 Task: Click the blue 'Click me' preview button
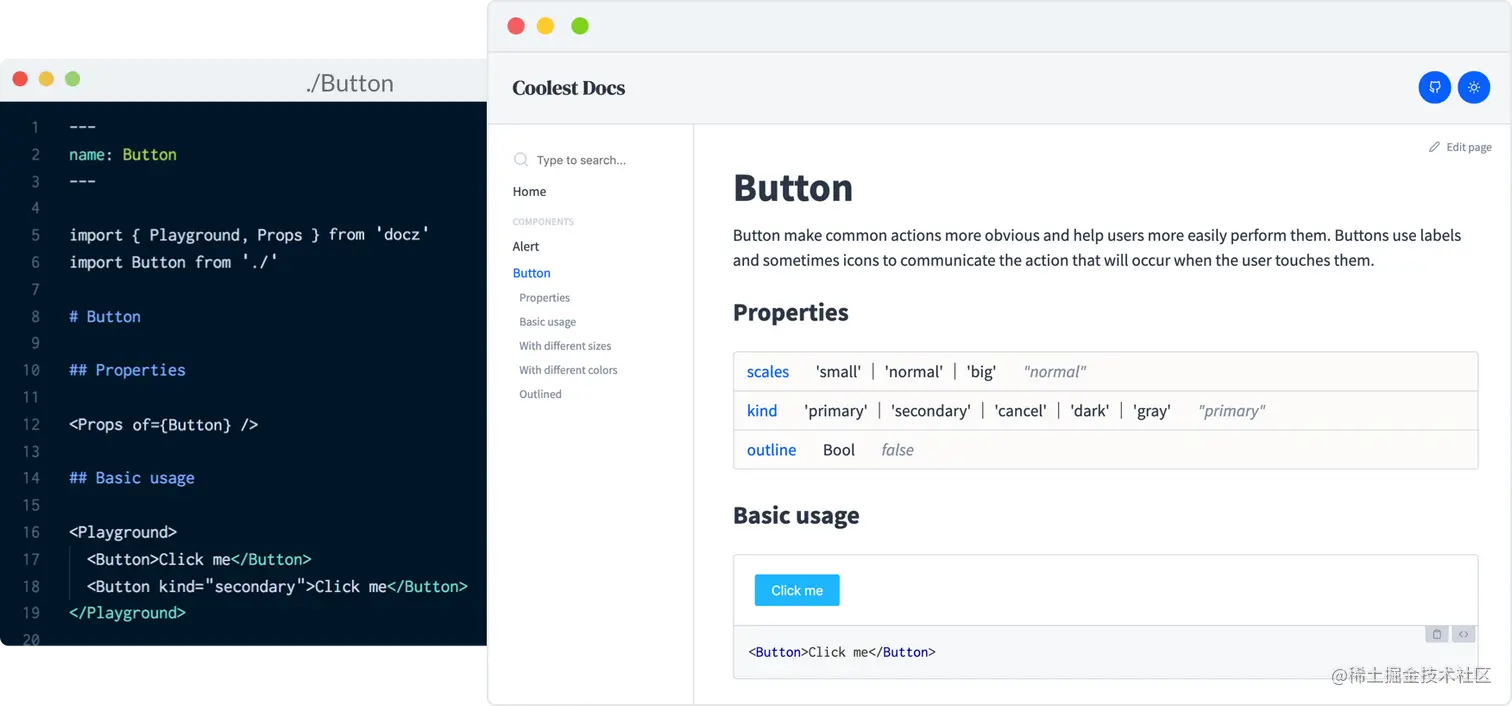point(797,590)
